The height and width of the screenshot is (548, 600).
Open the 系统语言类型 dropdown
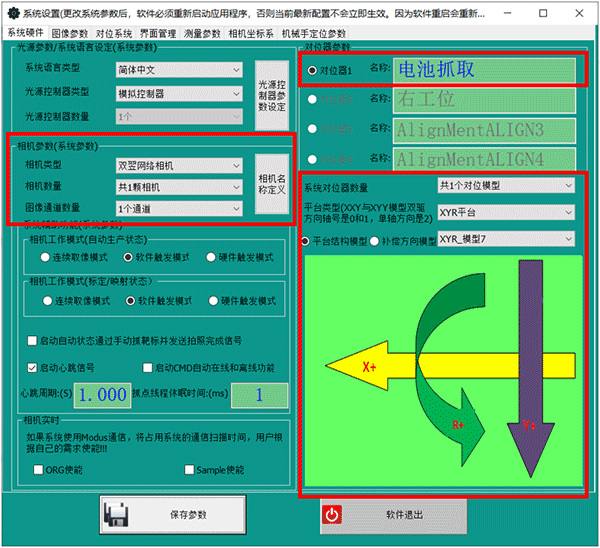(179, 69)
